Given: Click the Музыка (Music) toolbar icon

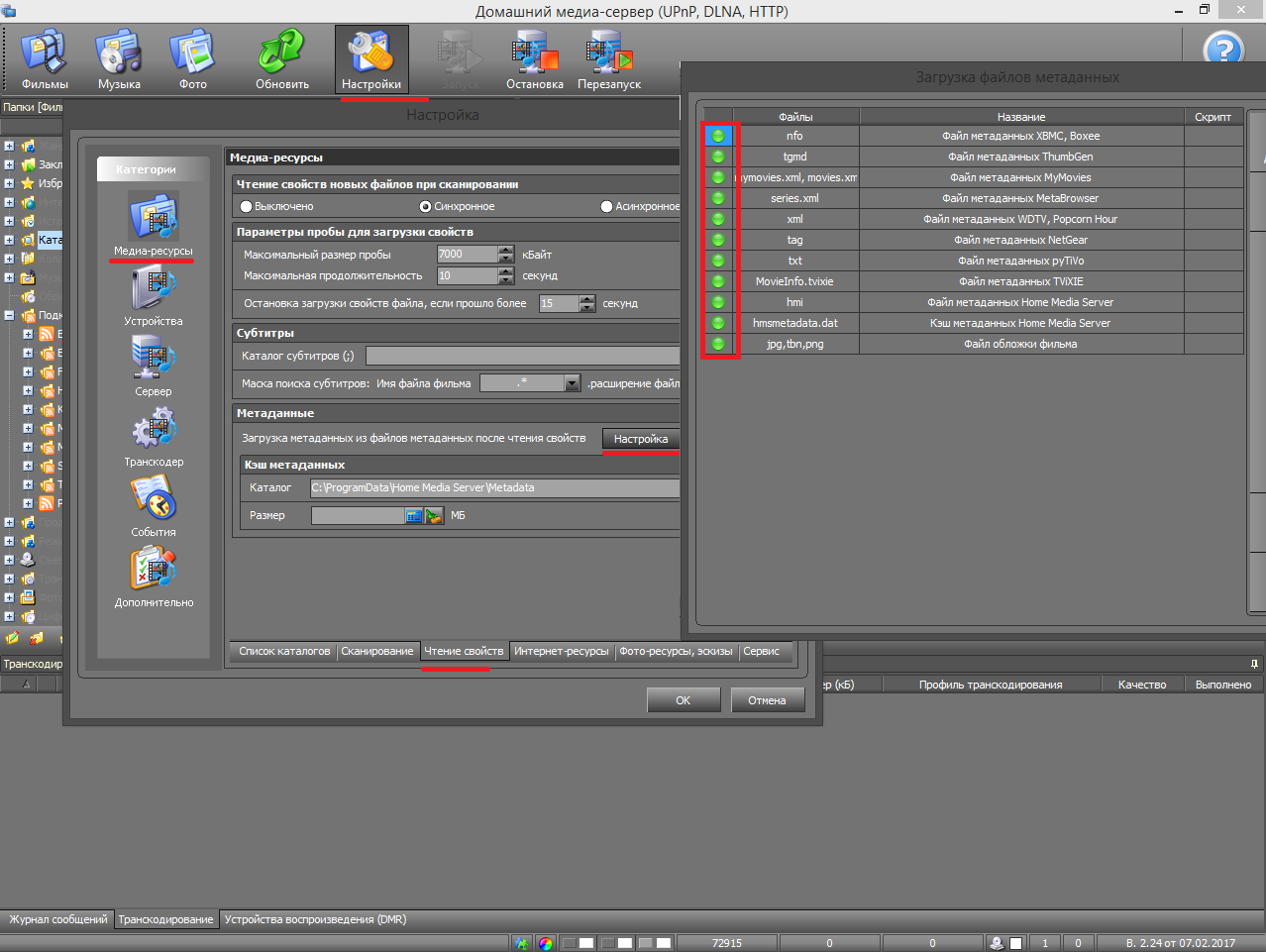Looking at the screenshot, I should tap(119, 59).
